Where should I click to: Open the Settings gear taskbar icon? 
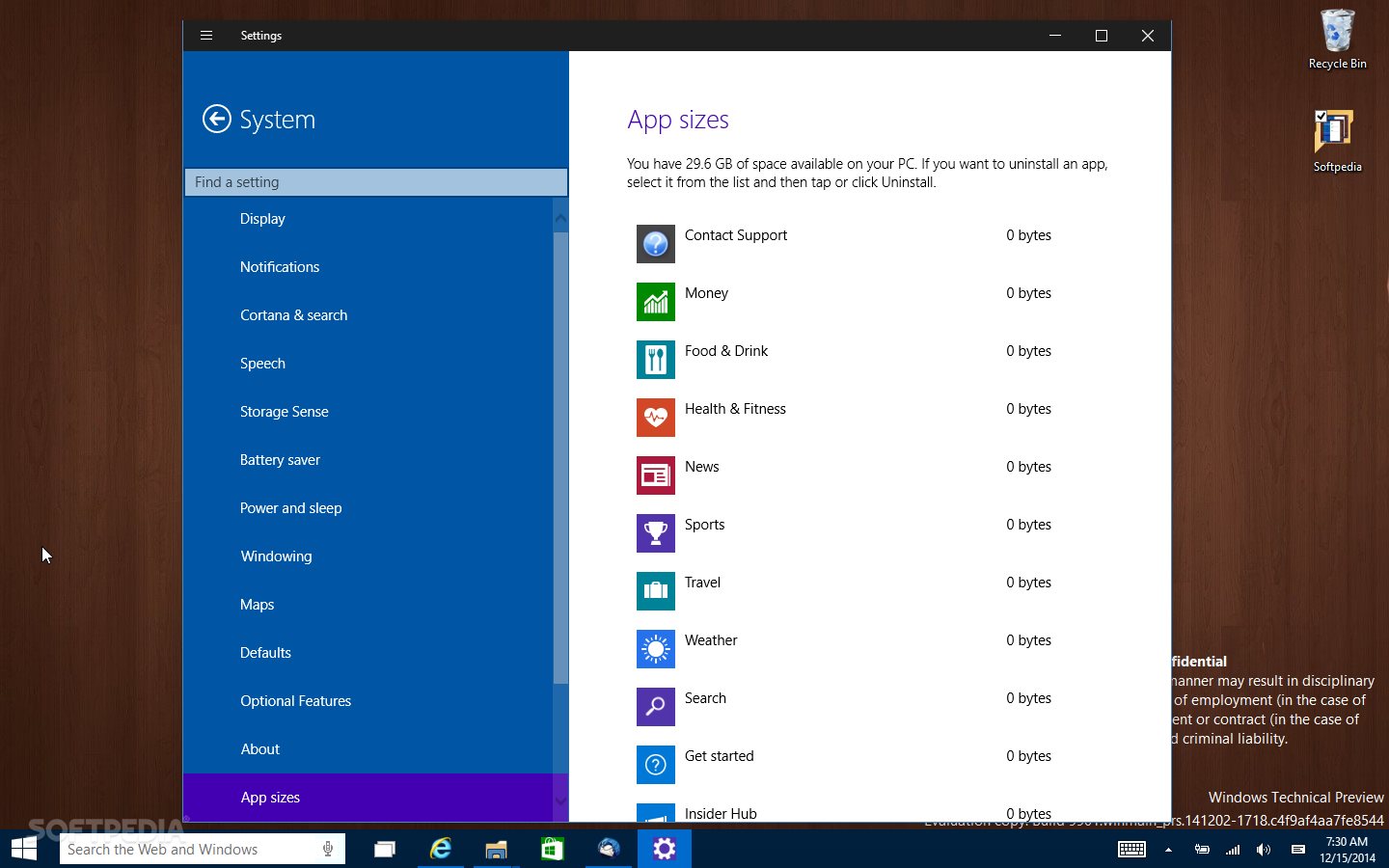[664, 849]
